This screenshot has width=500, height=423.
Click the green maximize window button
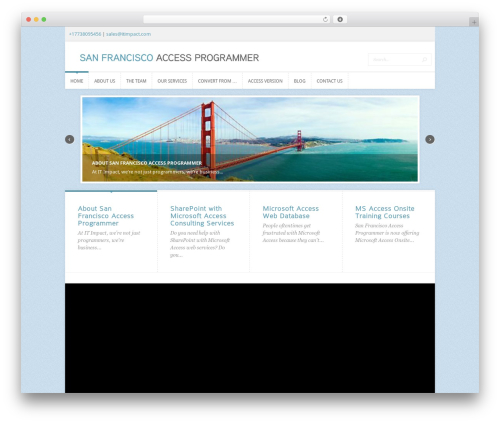pos(44,19)
